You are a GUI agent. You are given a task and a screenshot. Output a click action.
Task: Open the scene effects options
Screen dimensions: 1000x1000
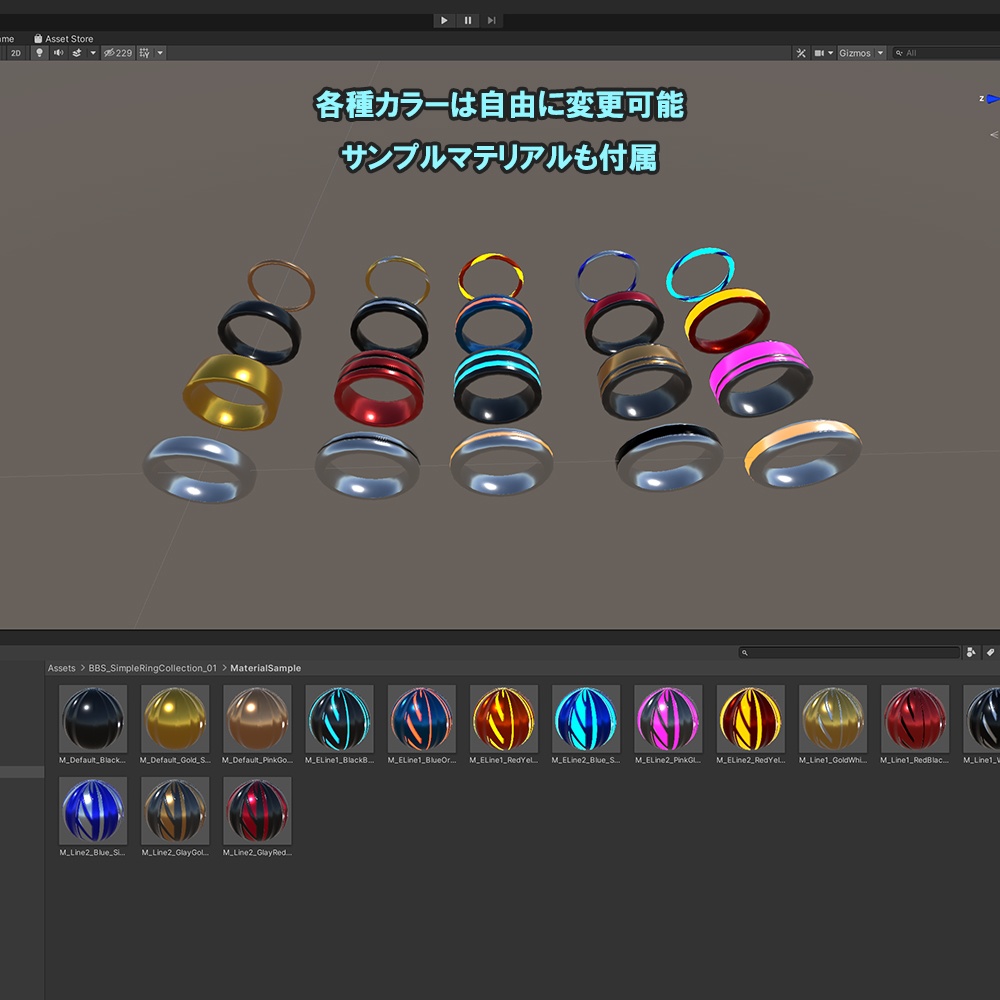[77, 52]
